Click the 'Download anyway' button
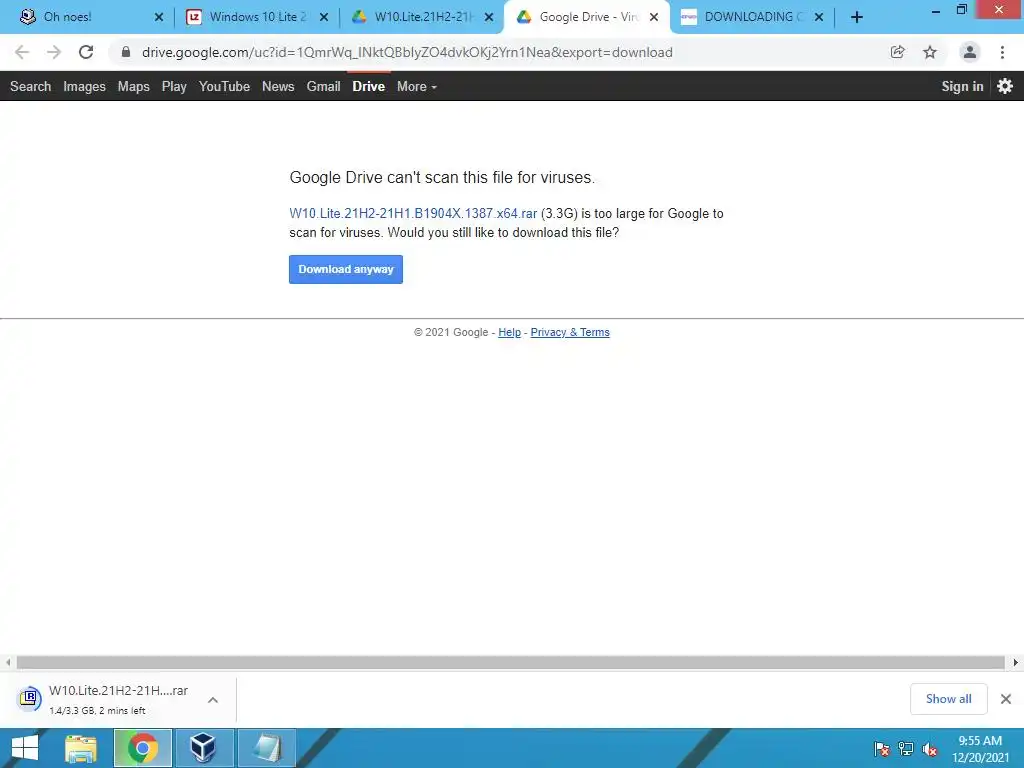The image size is (1024, 768). tap(345, 269)
